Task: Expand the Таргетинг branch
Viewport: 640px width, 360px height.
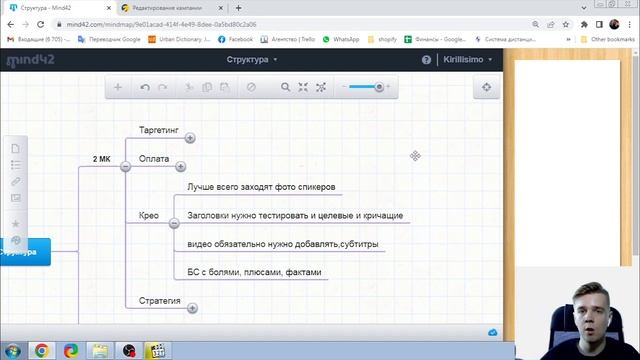Action: tap(190, 138)
